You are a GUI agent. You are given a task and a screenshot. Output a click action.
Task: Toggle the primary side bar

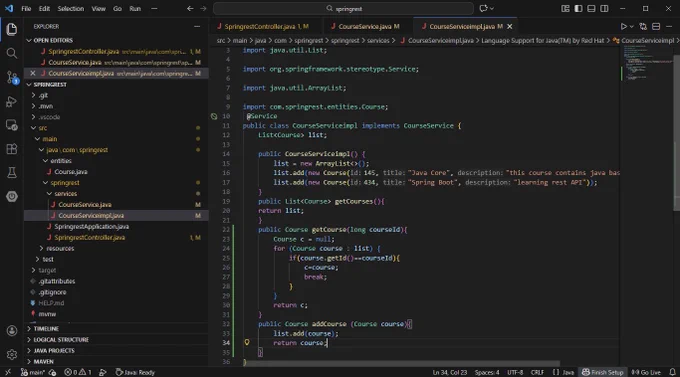tap(578, 8)
